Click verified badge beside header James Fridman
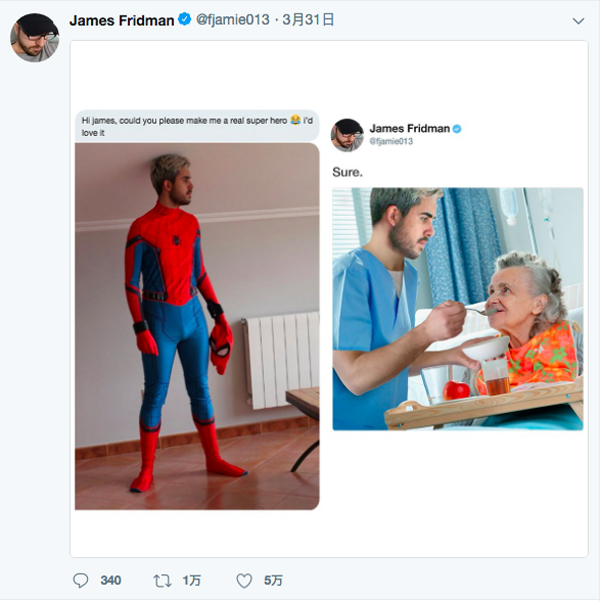This screenshot has width=600, height=601. tap(185, 20)
